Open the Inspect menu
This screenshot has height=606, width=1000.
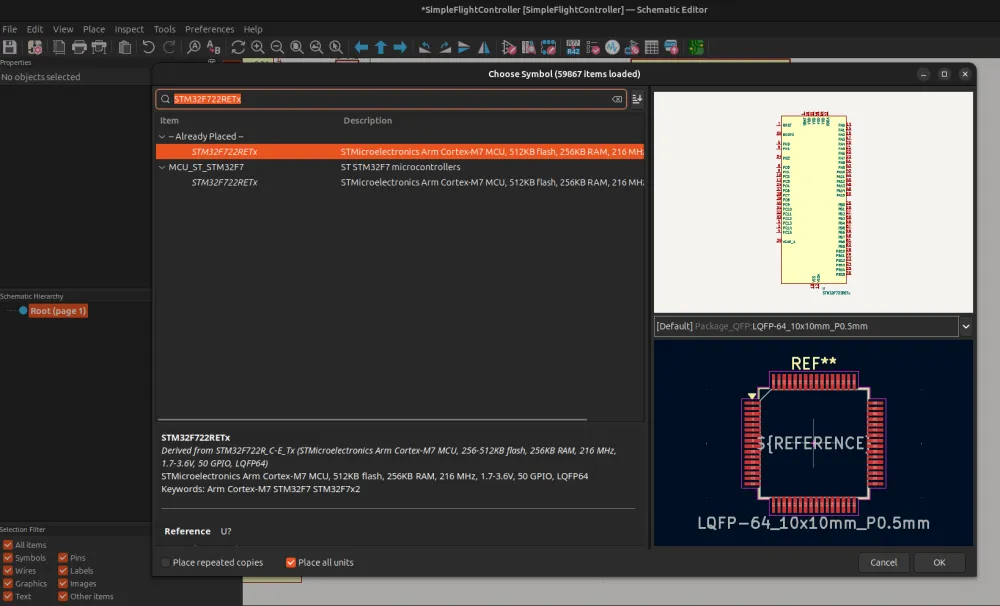[129, 29]
